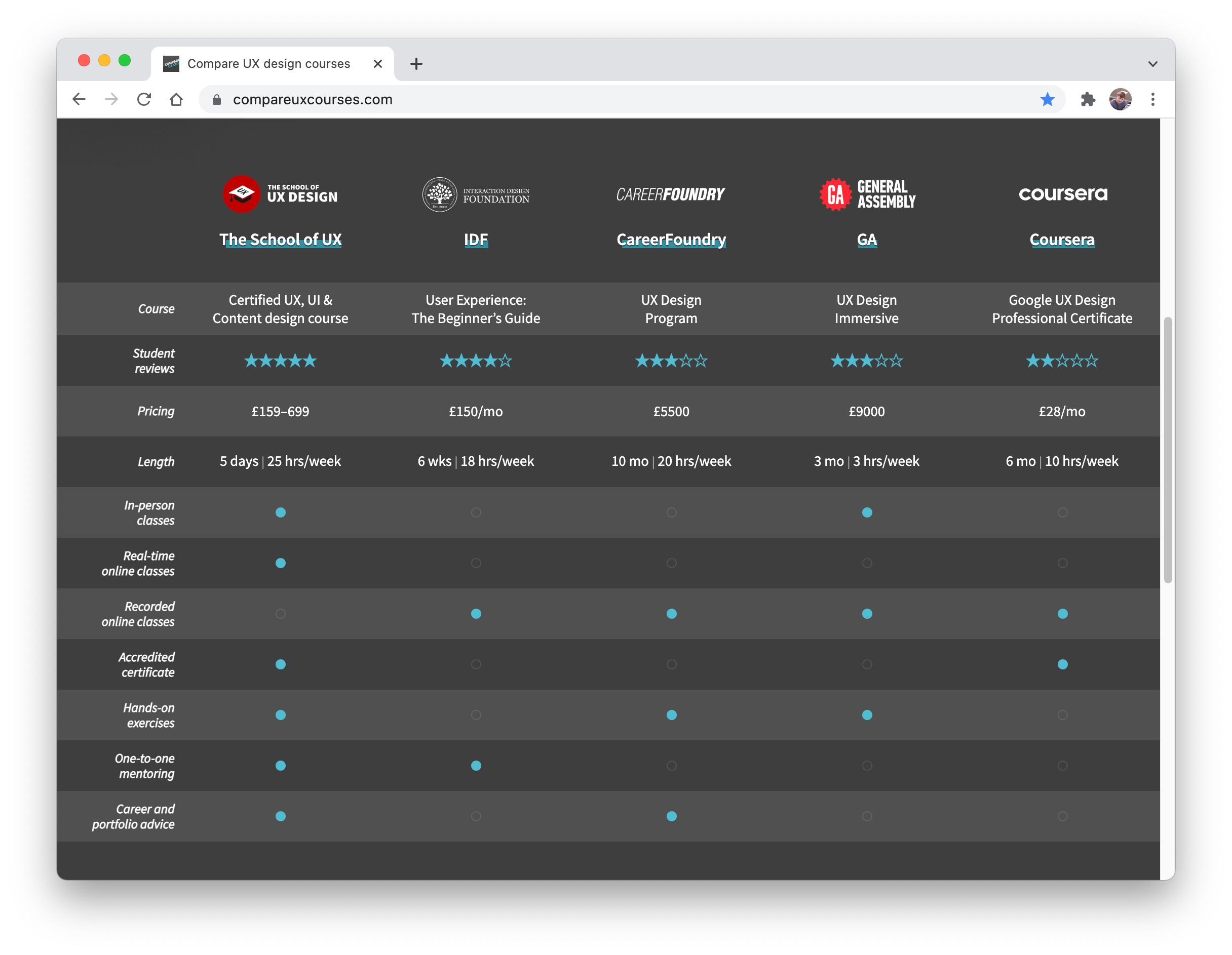The image size is (1232, 955).
Task: Click School of UX in-person classes dot
Action: 280,512
